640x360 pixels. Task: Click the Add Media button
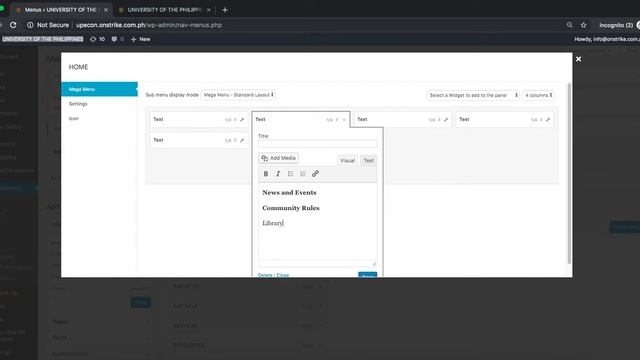278,158
